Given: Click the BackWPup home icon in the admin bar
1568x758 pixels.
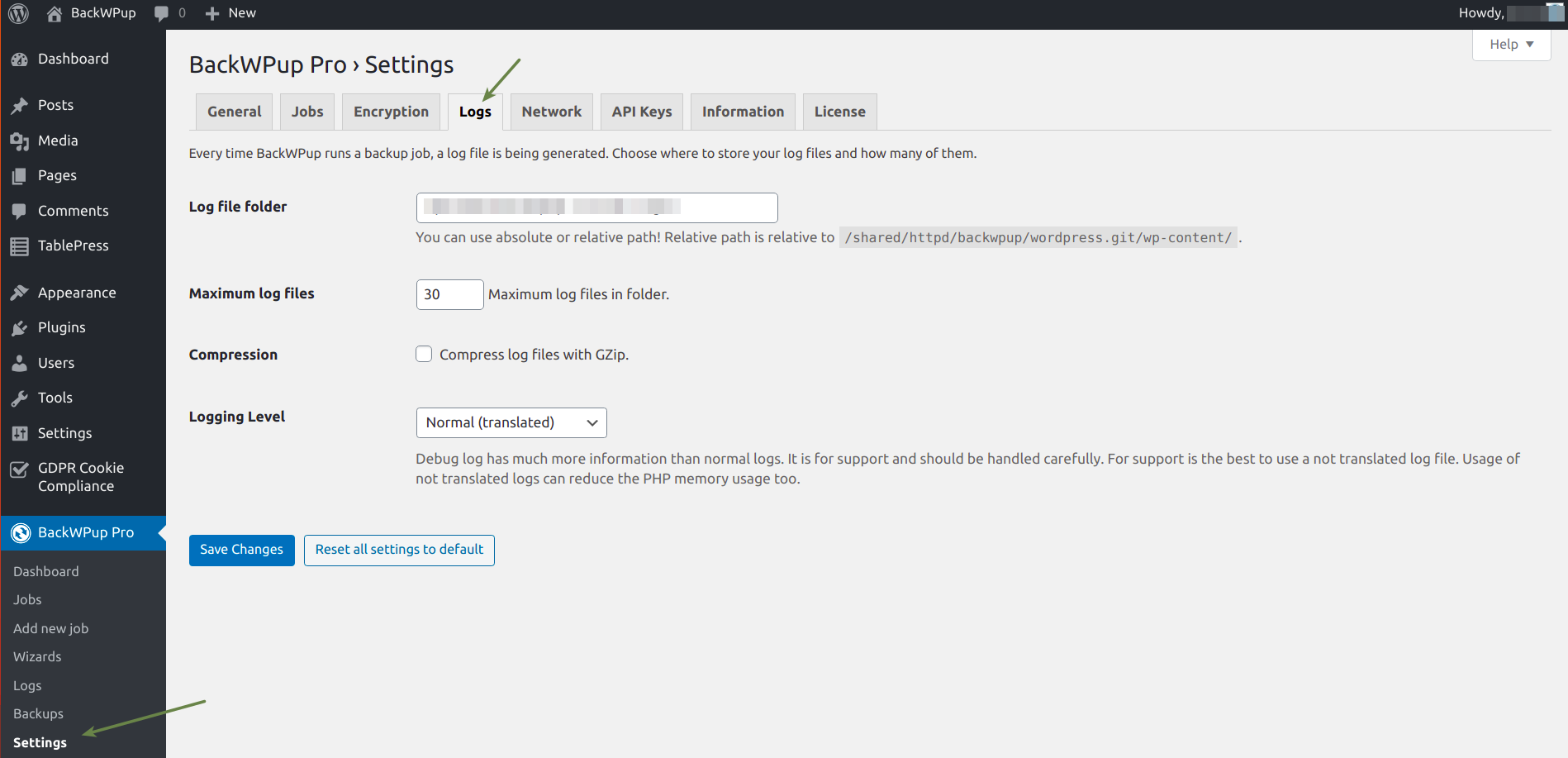Looking at the screenshot, I should [x=55, y=13].
